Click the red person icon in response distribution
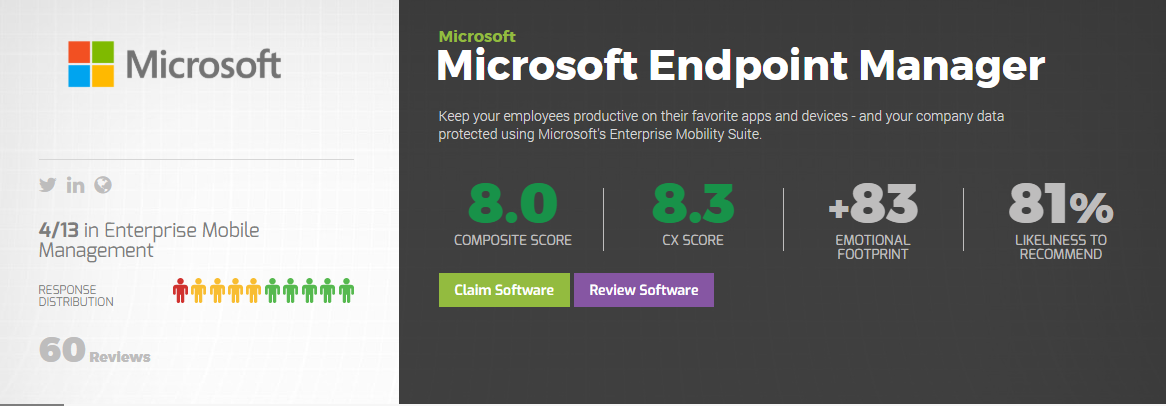The image size is (1166, 406). point(180,291)
